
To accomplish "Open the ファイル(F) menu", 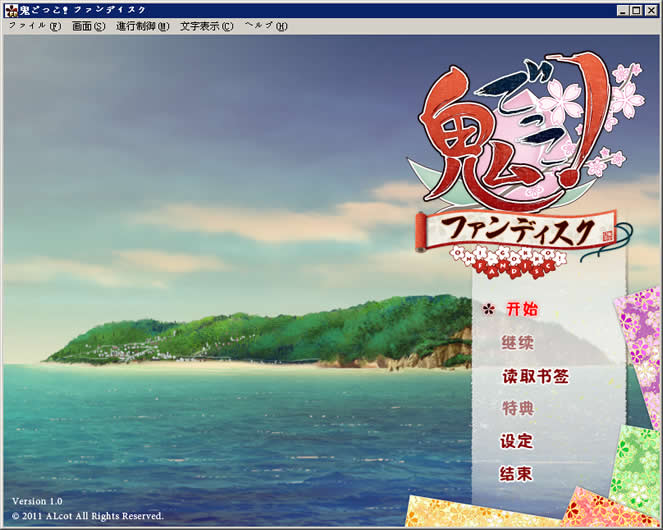I will (x=35, y=26).
